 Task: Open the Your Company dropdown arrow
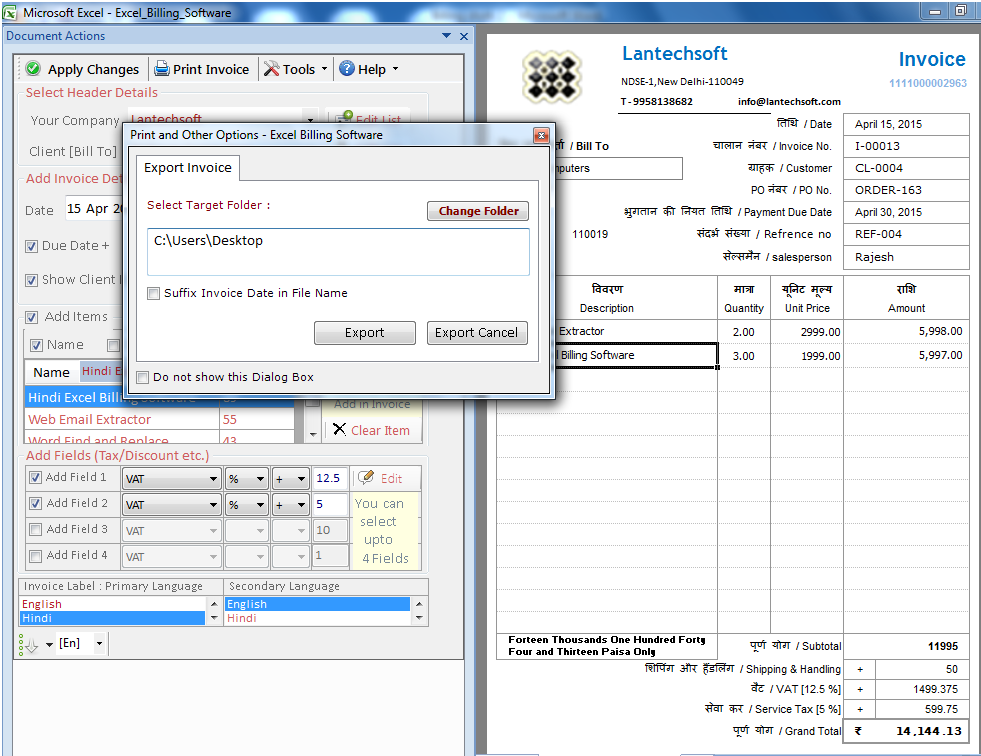(310, 117)
